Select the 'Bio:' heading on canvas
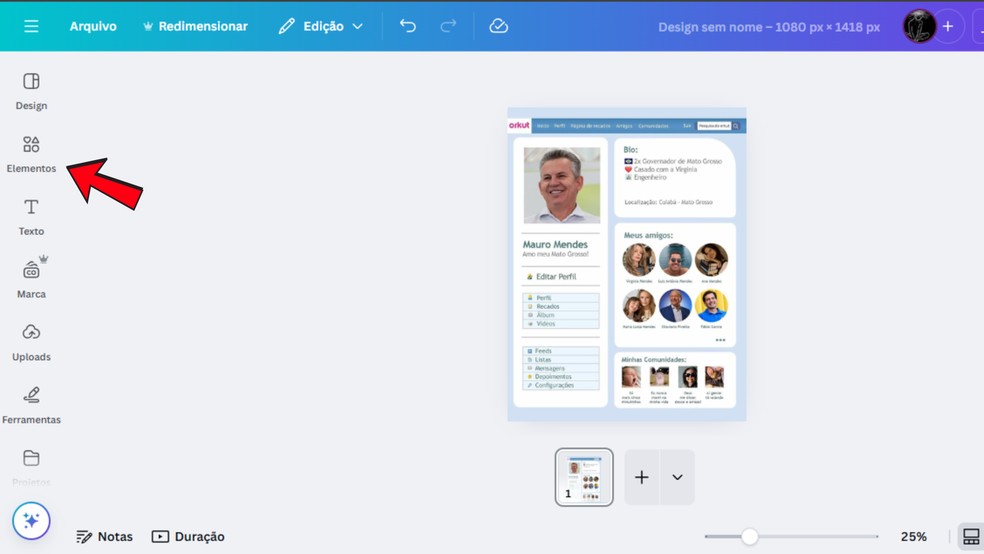Viewport: 984px width, 554px height. pyautogui.click(x=631, y=149)
